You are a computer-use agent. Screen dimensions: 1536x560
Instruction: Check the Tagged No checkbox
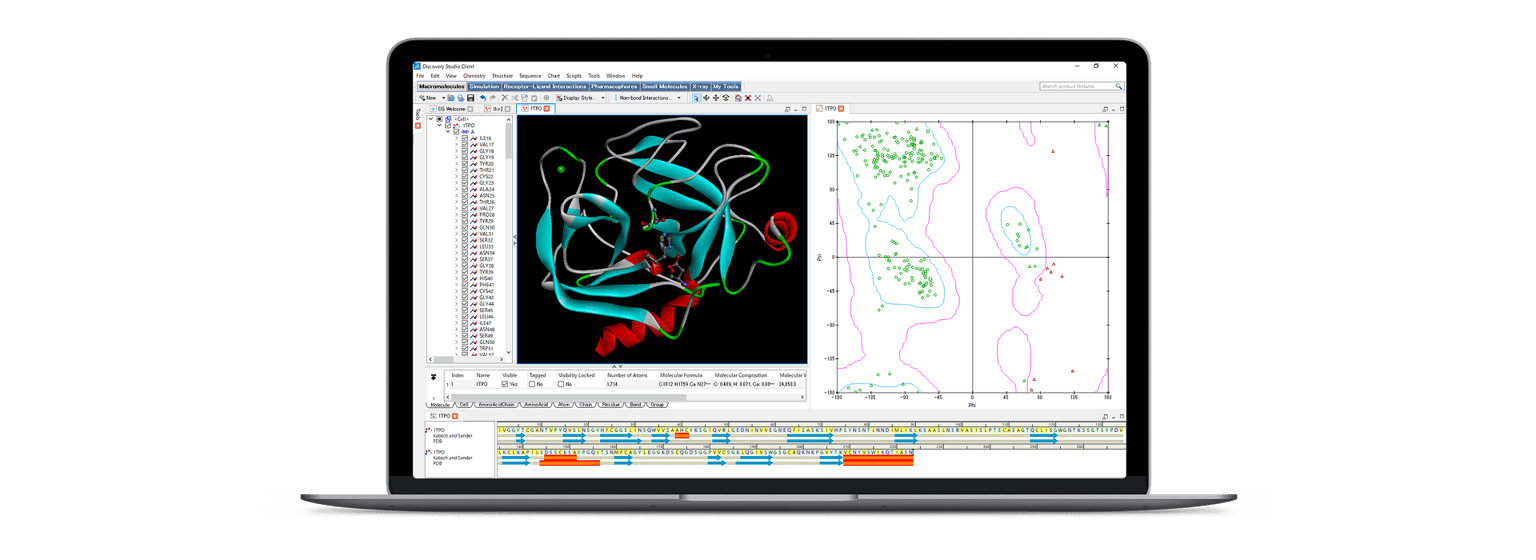[x=533, y=384]
